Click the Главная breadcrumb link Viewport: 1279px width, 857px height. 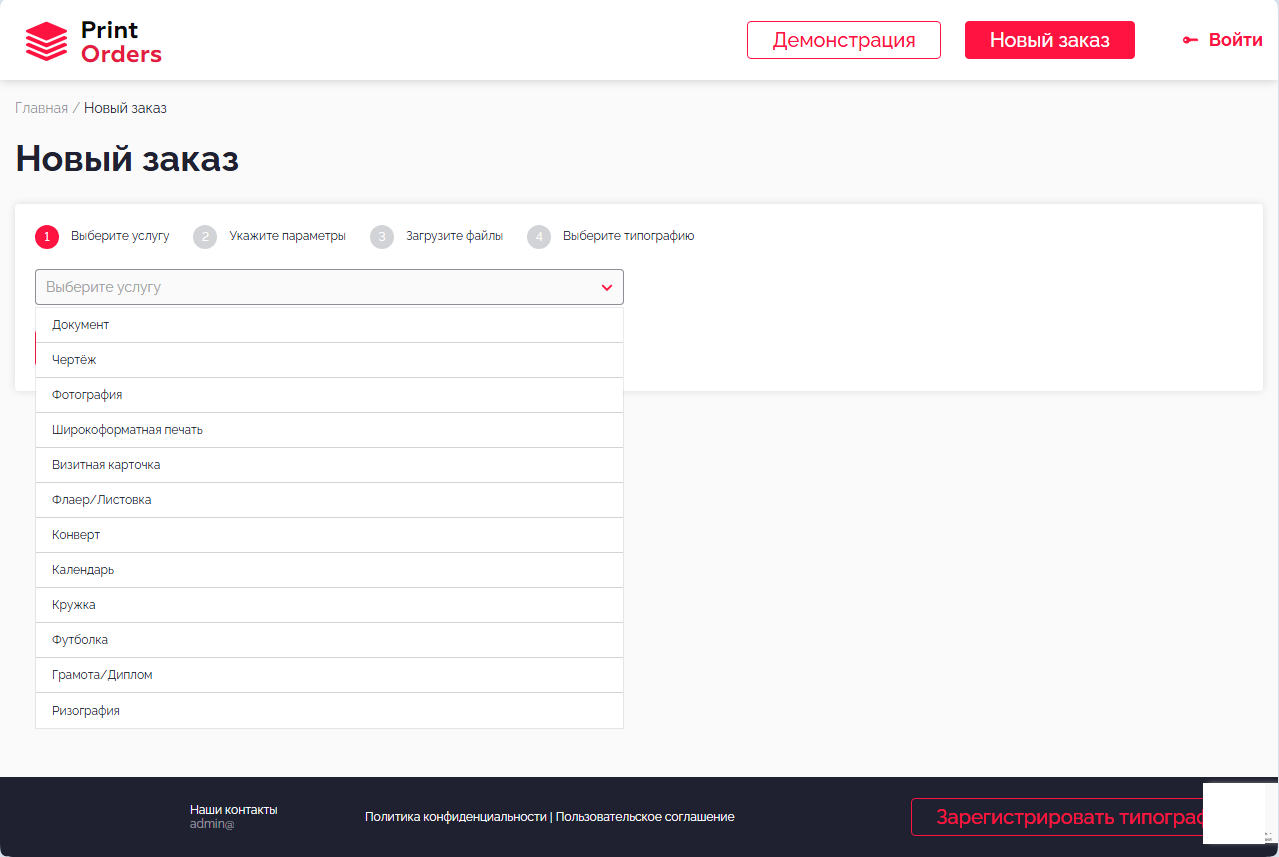40,107
